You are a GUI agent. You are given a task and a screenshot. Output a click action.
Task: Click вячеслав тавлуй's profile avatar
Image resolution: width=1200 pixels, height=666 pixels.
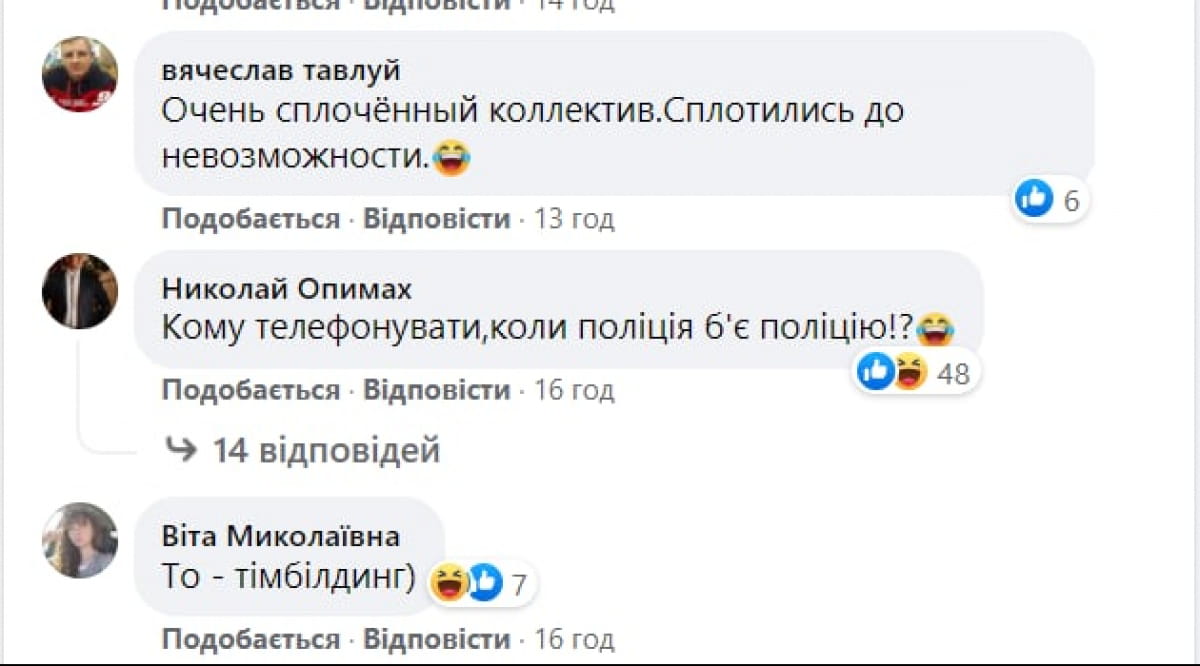click(80, 74)
